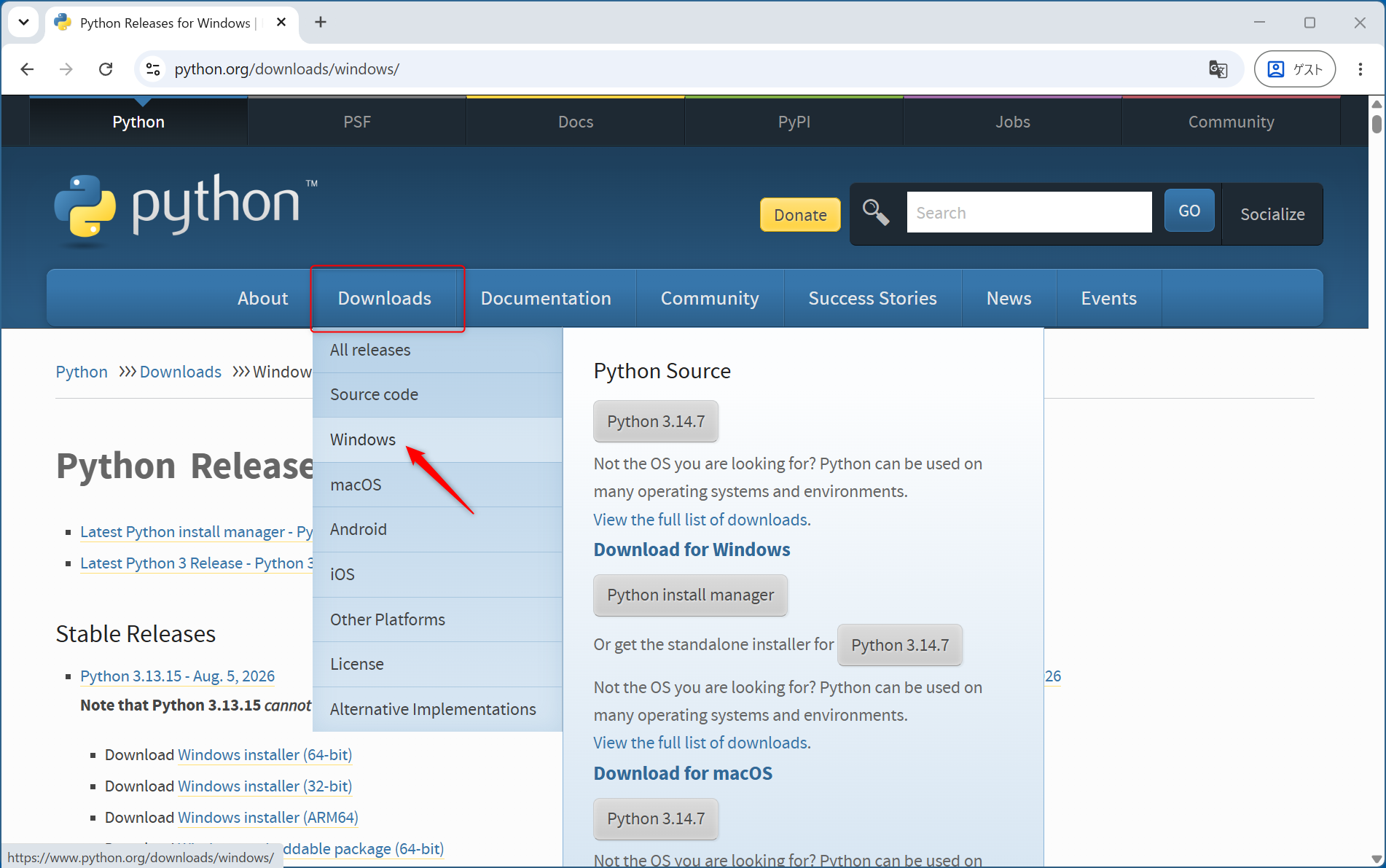Click Python 3.14.7 button under Python Source
The image size is (1386, 868).
pyautogui.click(x=656, y=421)
